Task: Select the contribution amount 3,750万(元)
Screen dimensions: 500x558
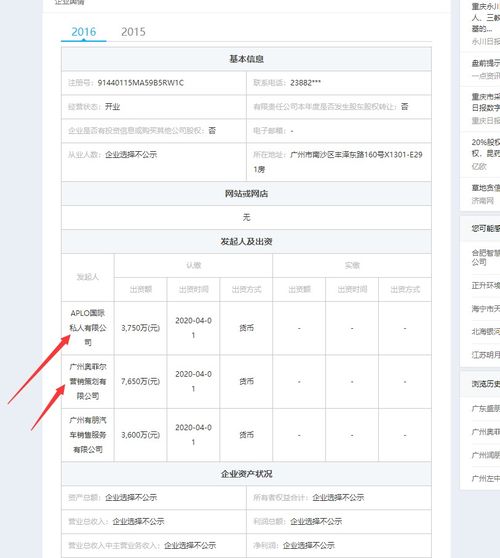Action: [141, 328]
